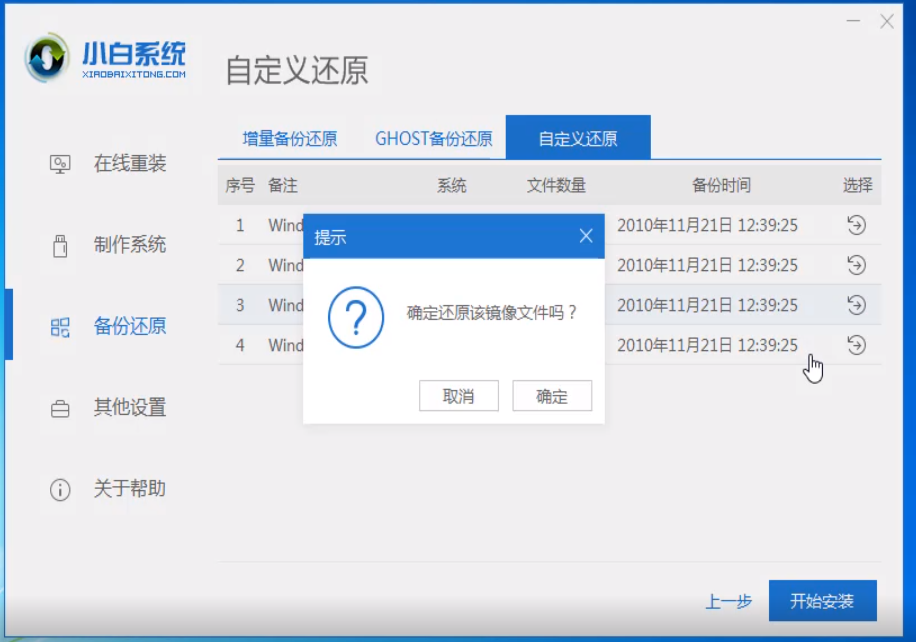
Task: Open 关于帮助 in the sidebar
Action: pos(110,489)
